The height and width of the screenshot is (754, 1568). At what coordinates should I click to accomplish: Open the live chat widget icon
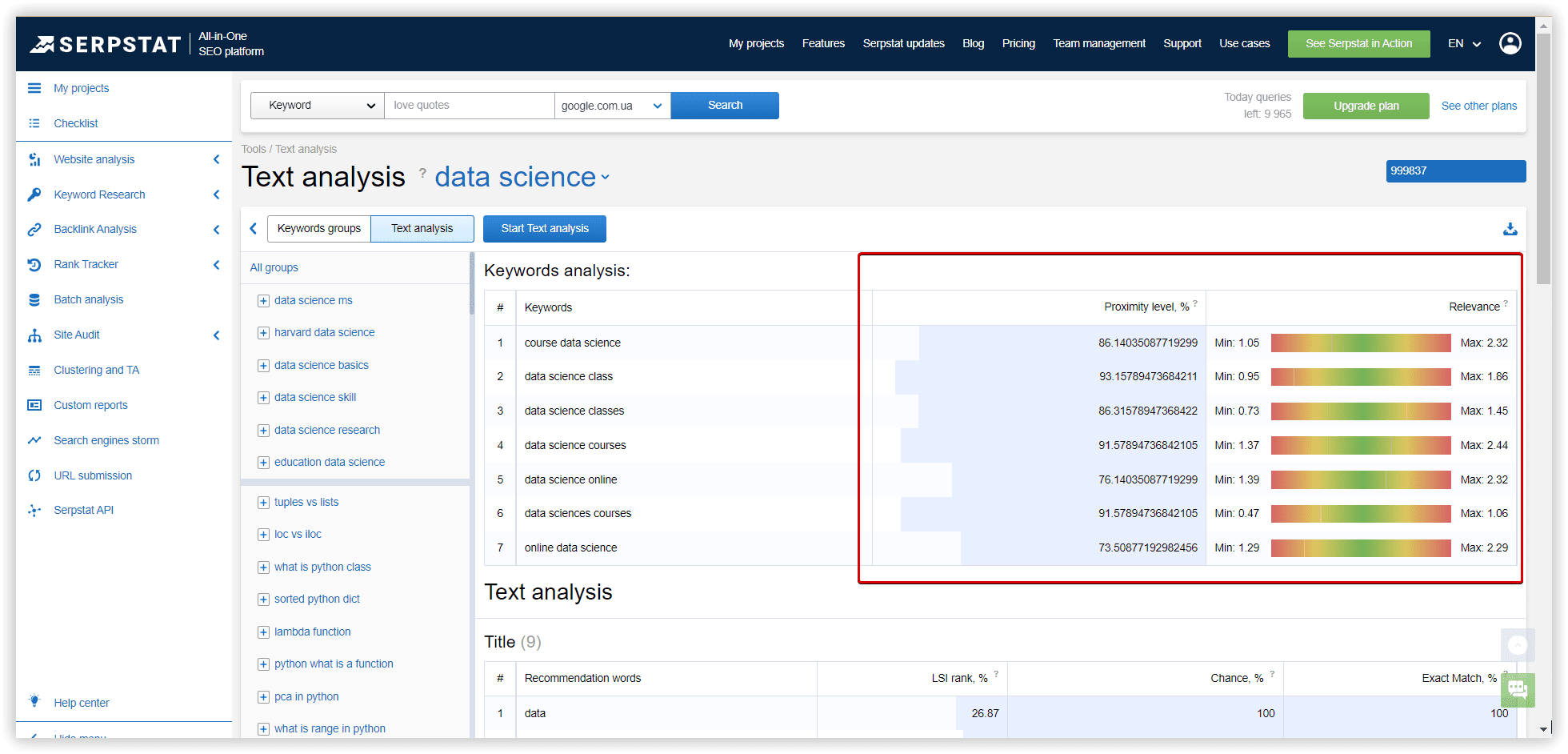point(1517,689)
